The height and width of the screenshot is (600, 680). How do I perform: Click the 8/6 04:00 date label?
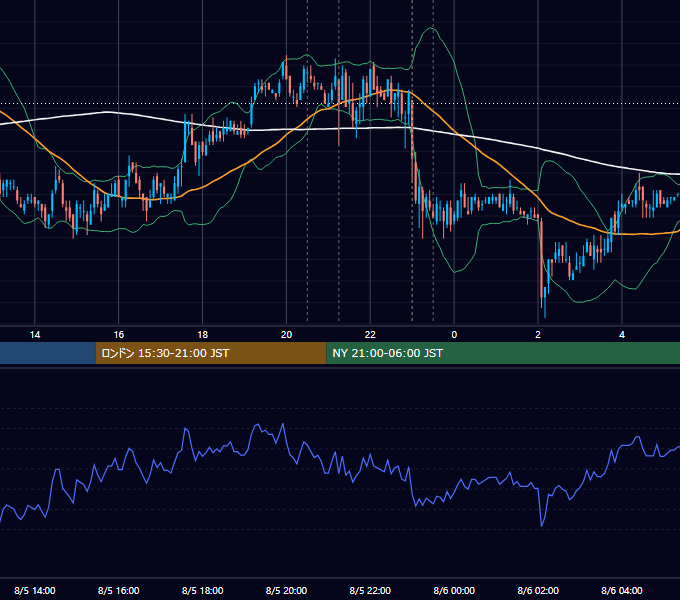point(622,590)
